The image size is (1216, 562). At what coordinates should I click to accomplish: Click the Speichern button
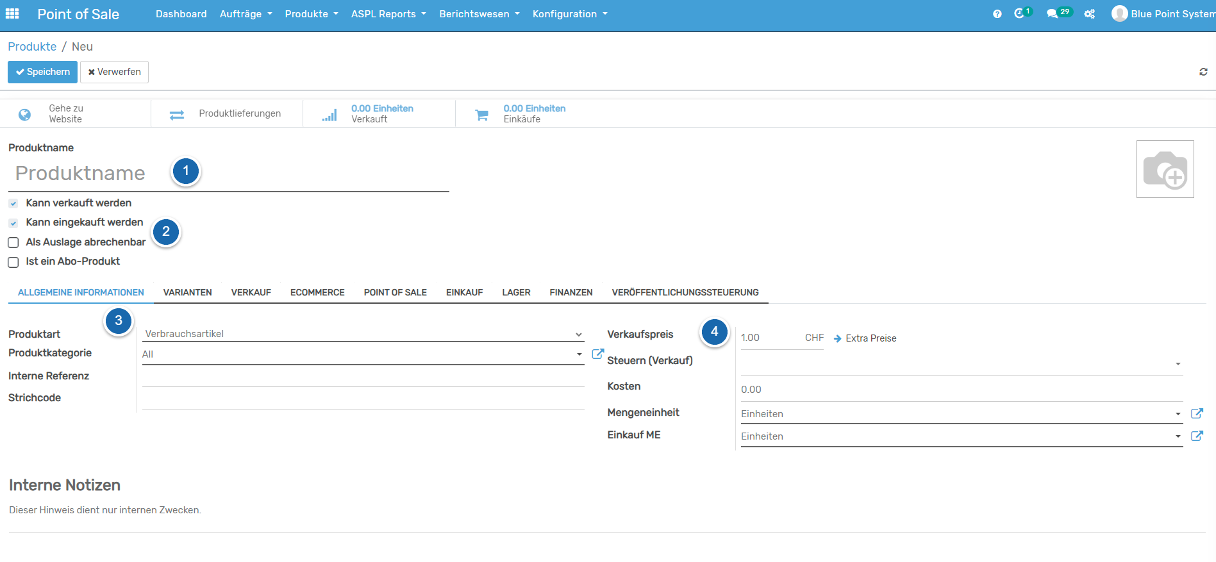43,72
